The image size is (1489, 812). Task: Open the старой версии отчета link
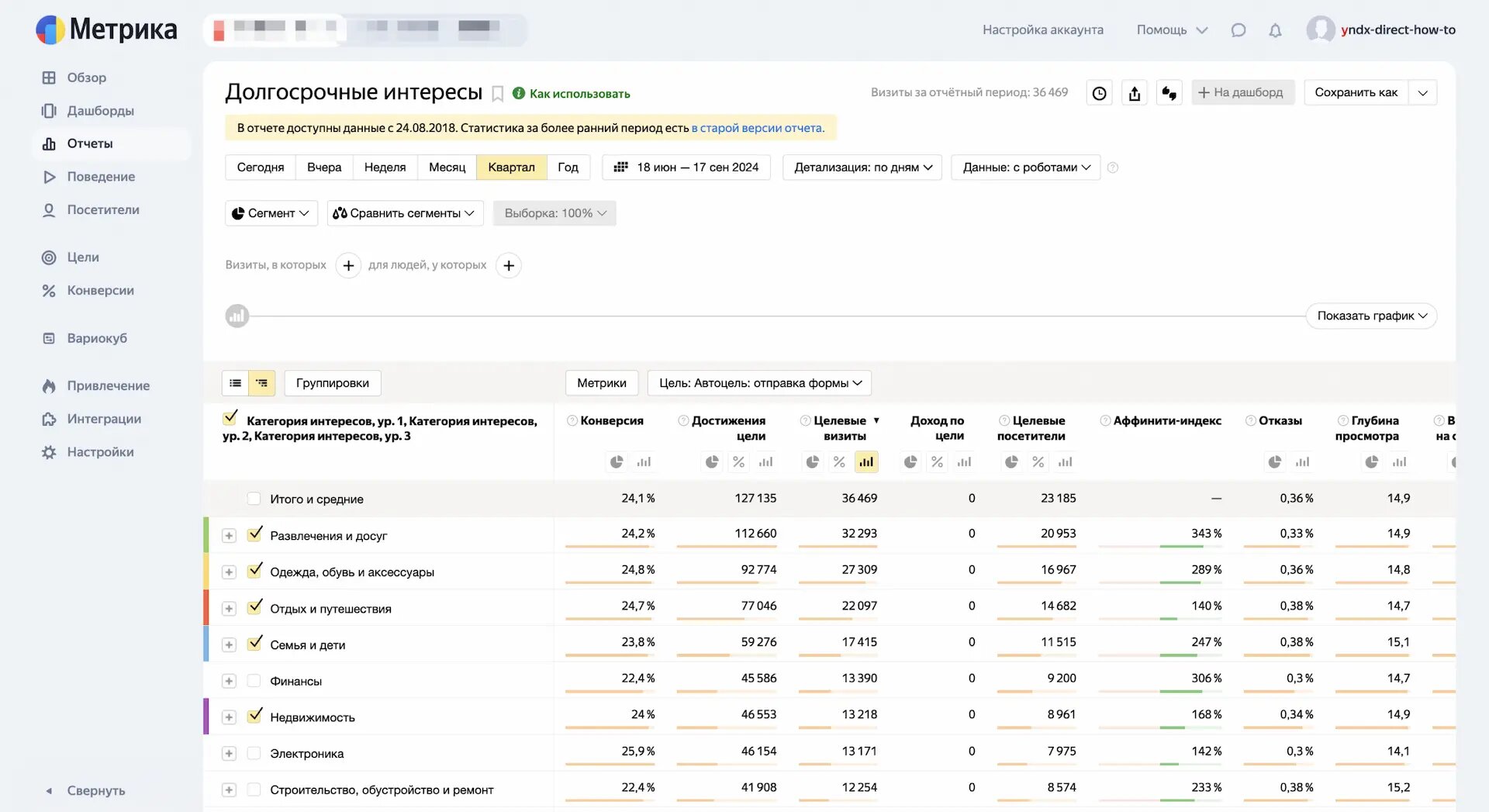click(757, 128)
